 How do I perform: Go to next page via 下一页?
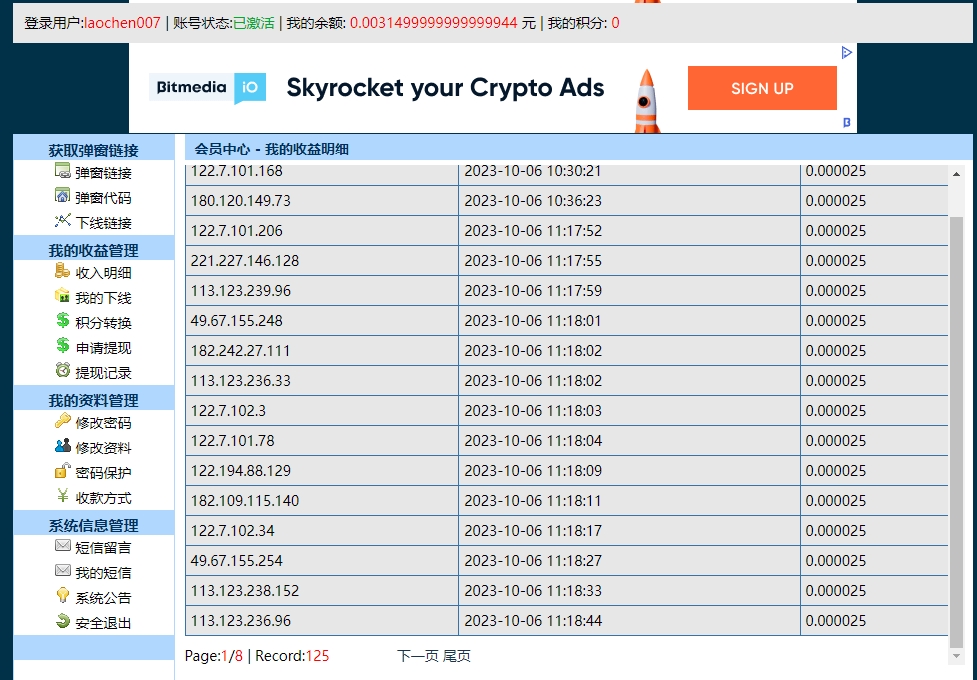pyautogui.click(x=417, y=656)
